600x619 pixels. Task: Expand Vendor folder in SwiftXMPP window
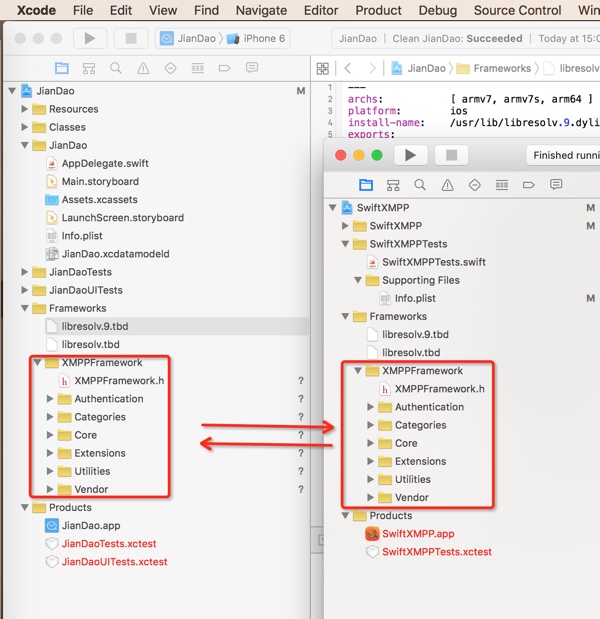(370, 497)
